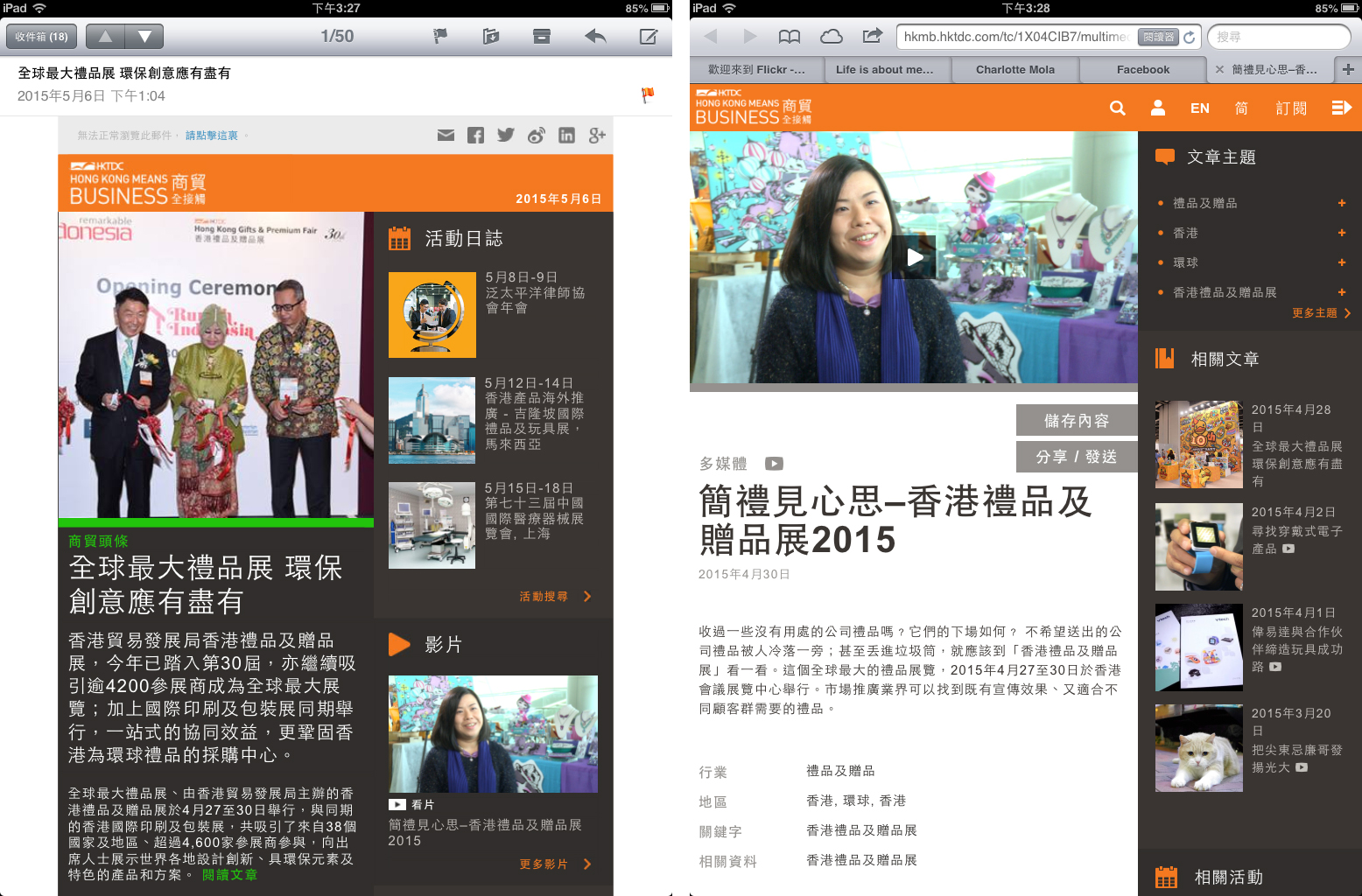This screenshot has width=1362, height=896.
Task: Open HKTDC Business logo in newsletter header
Action: [x=137, y=184]
